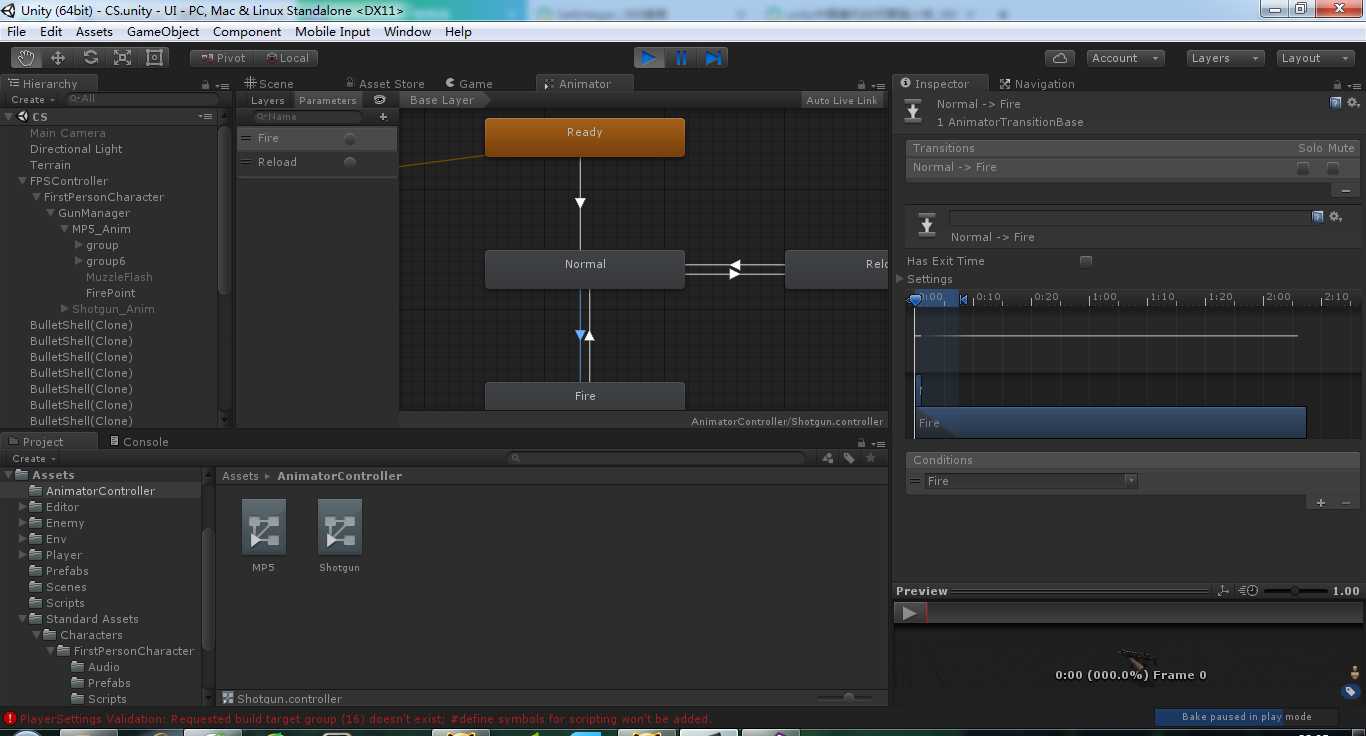Open the Layers dropdown
1366x736 pixels.
pyautogui.click(x=1226, y=58)
